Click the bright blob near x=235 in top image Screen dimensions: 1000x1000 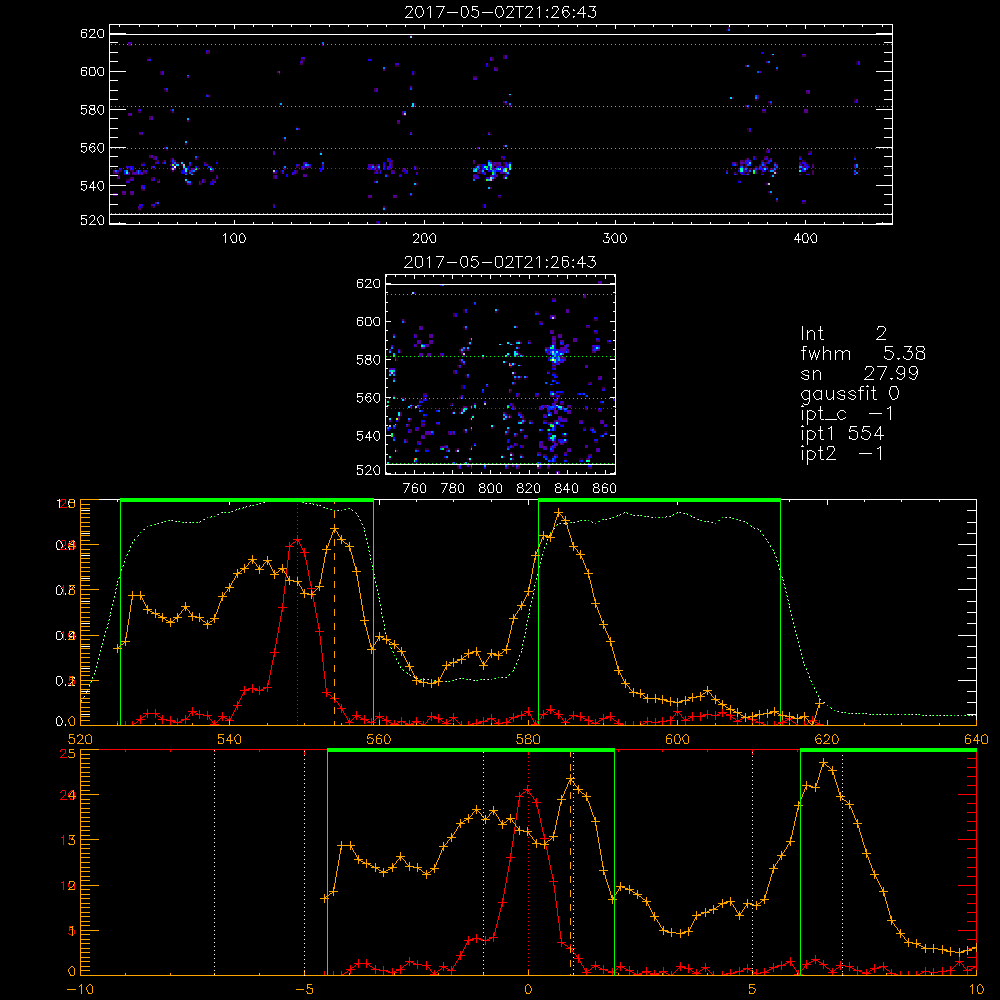pos(492,170)
